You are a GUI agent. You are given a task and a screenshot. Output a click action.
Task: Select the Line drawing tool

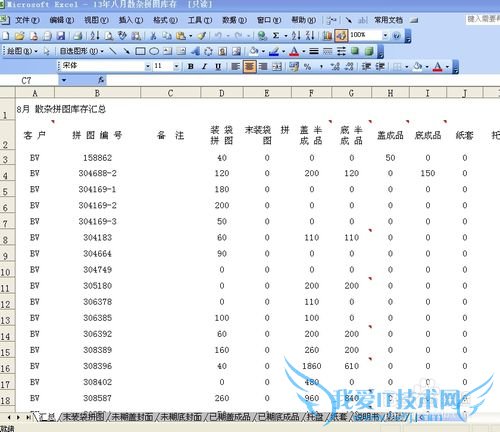[113, 51]
